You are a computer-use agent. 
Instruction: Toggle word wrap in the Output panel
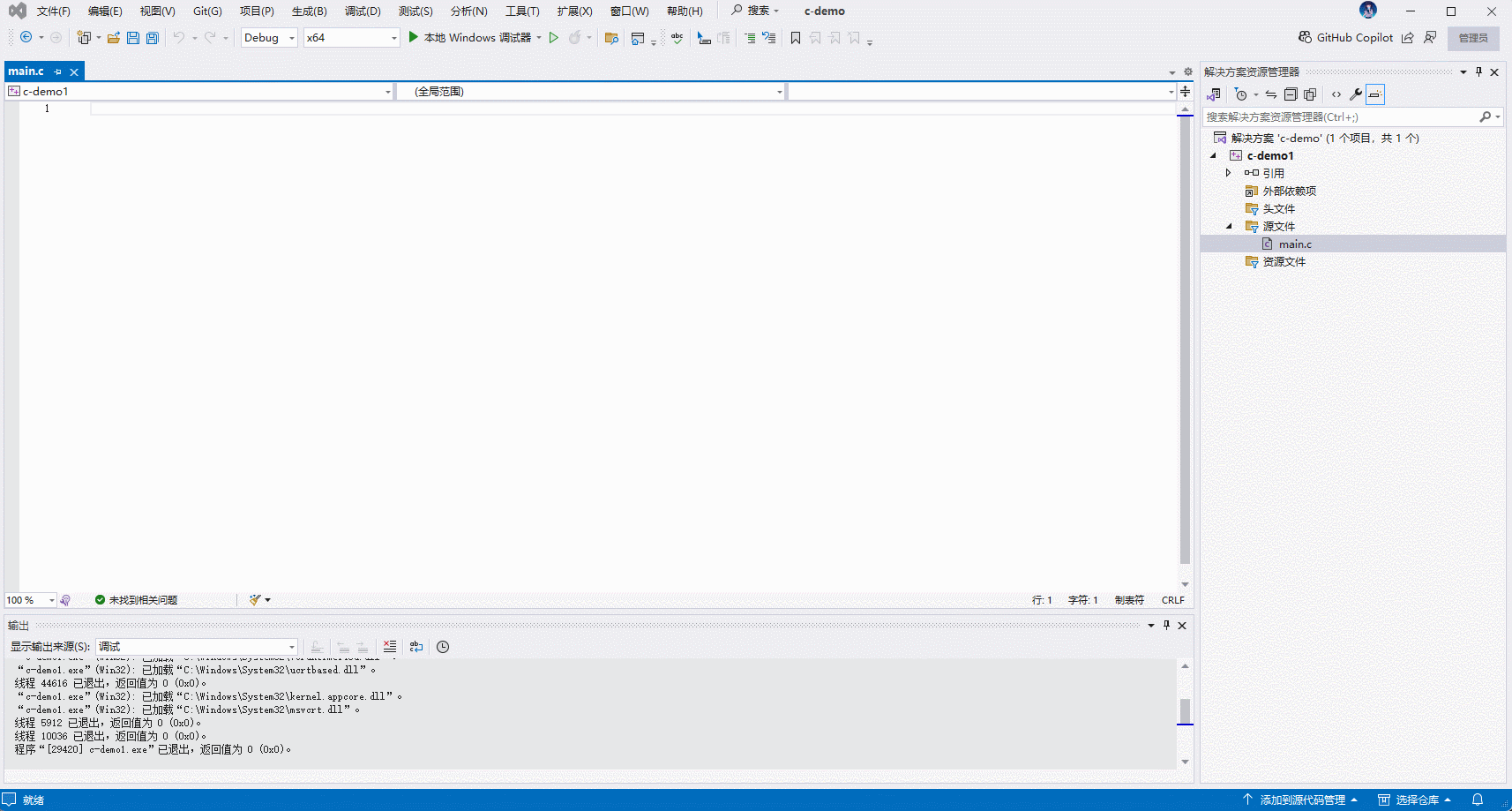coord(416,647)
